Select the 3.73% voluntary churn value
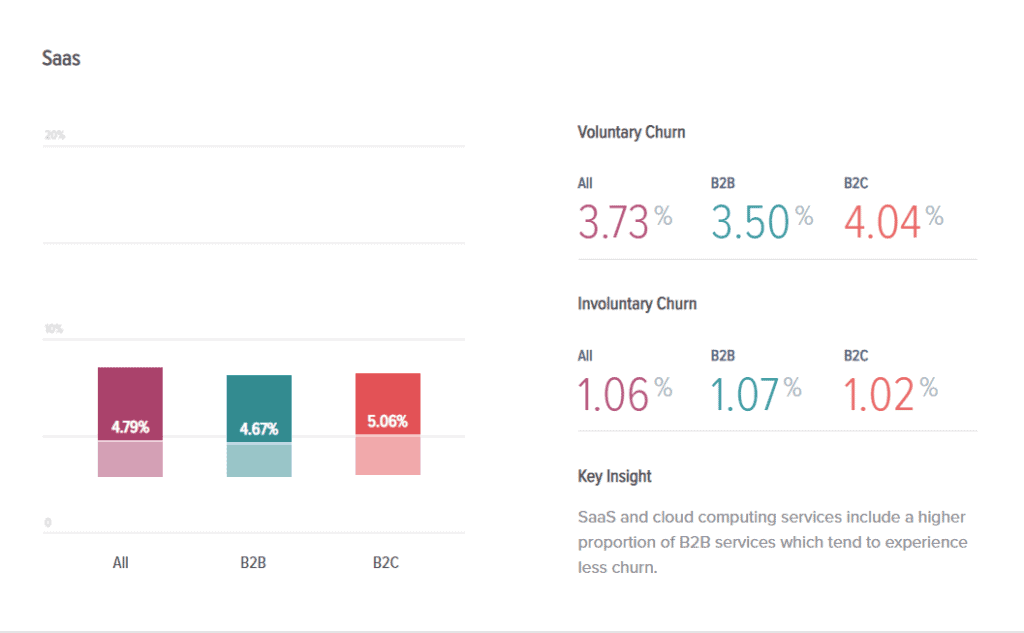Screen dimensions: 1024x633 (625, 221)
